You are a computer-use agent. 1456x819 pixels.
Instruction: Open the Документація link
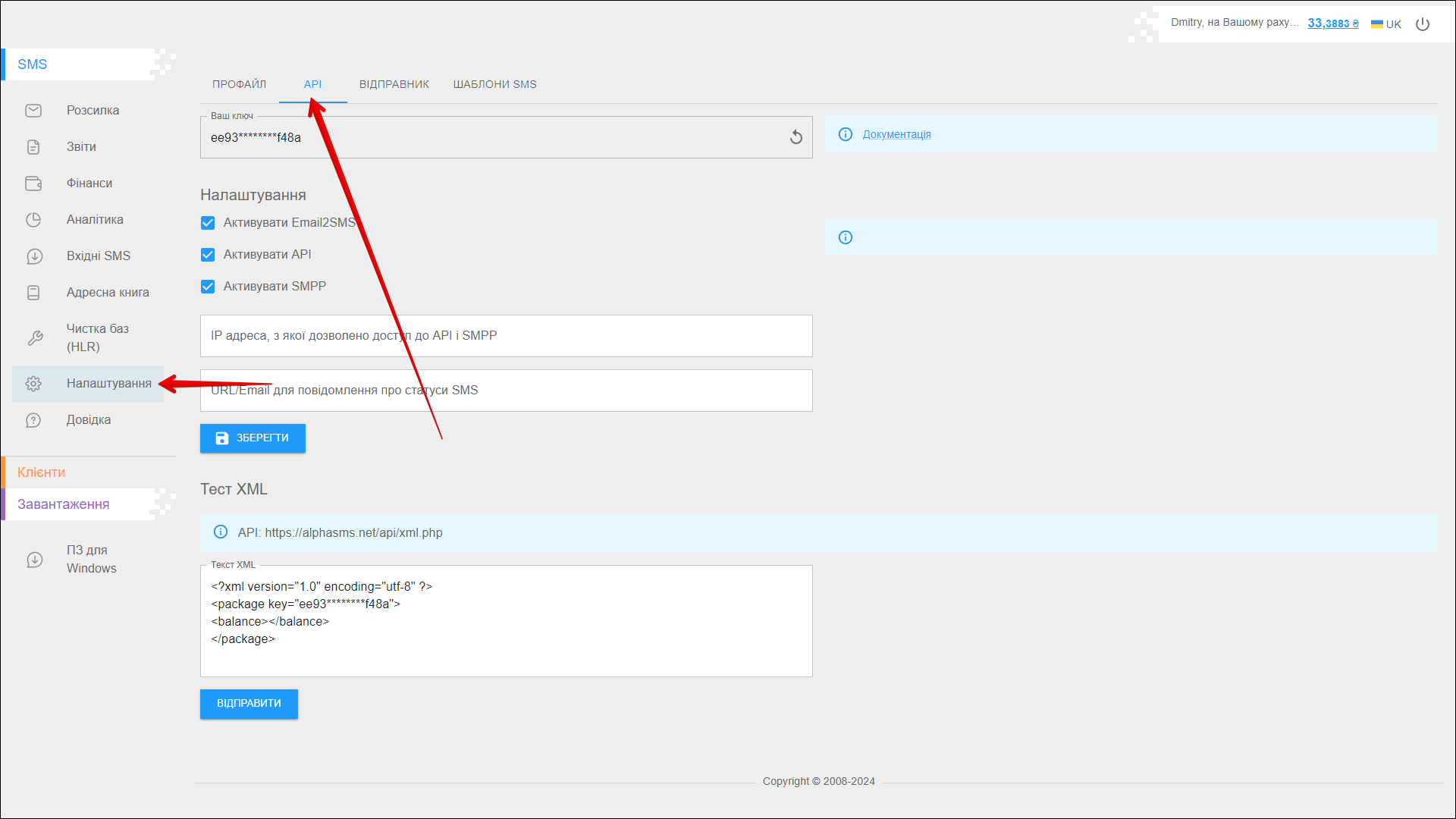896,134
